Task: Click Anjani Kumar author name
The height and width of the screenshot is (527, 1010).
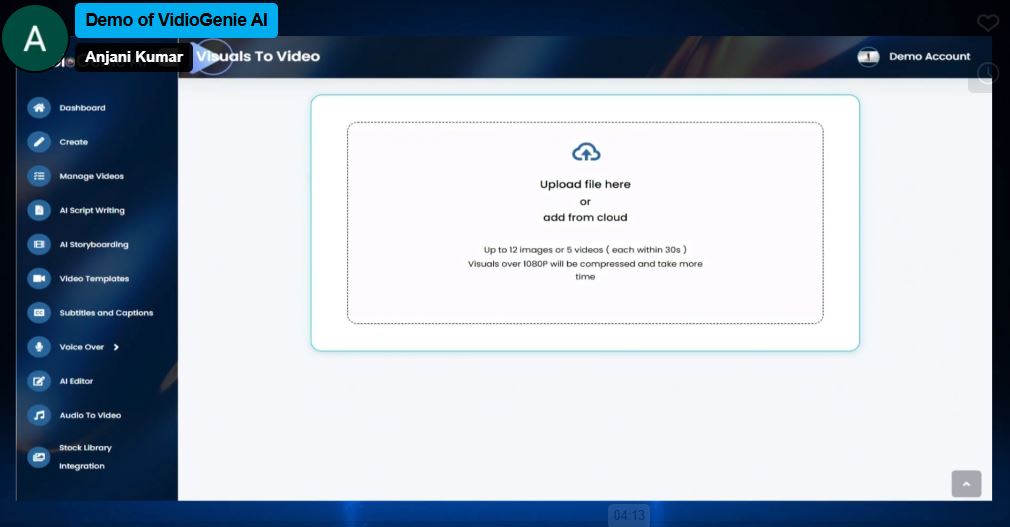Action: pyautogui.click(x=134, y=57)
